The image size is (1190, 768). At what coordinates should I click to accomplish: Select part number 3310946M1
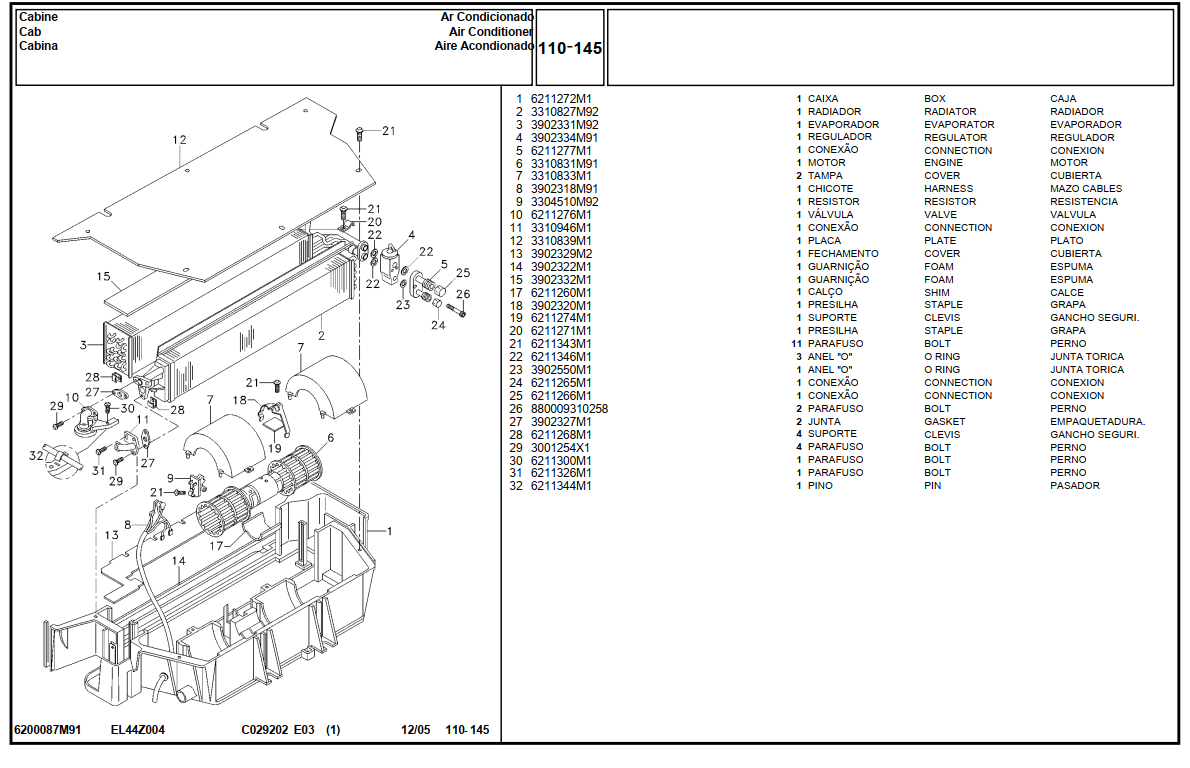561,228
